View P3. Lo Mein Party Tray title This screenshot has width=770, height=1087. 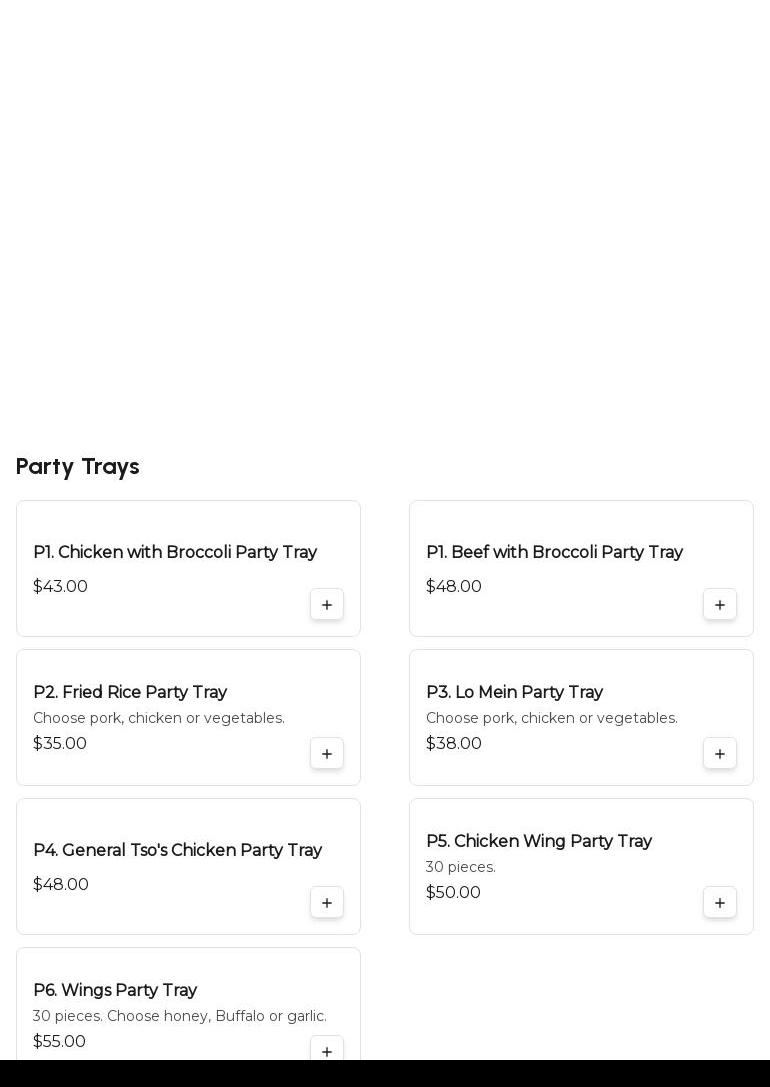(x=514, y=692)
